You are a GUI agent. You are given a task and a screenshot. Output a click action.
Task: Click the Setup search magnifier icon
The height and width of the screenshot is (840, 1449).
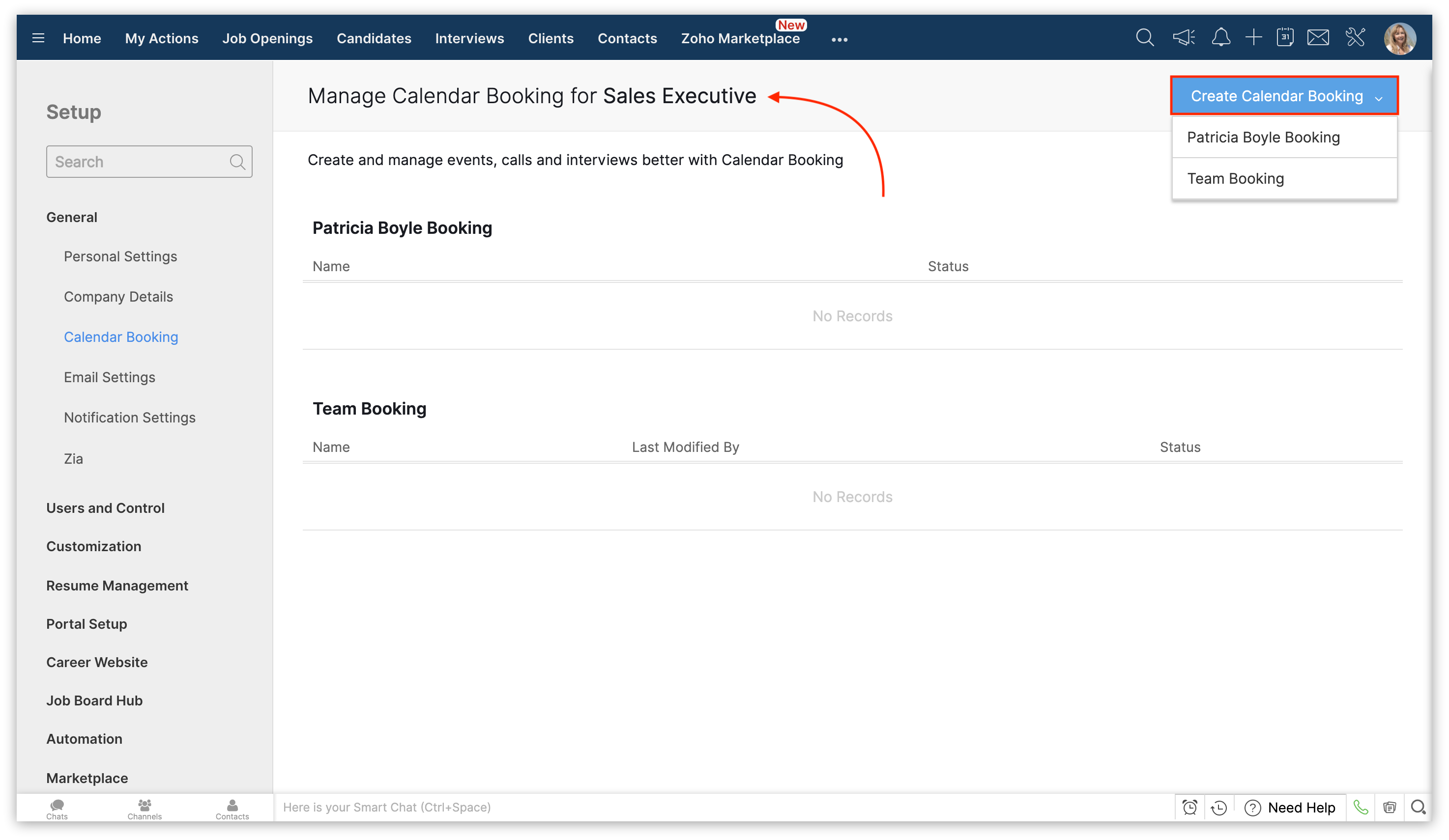[x=237, y=162]
